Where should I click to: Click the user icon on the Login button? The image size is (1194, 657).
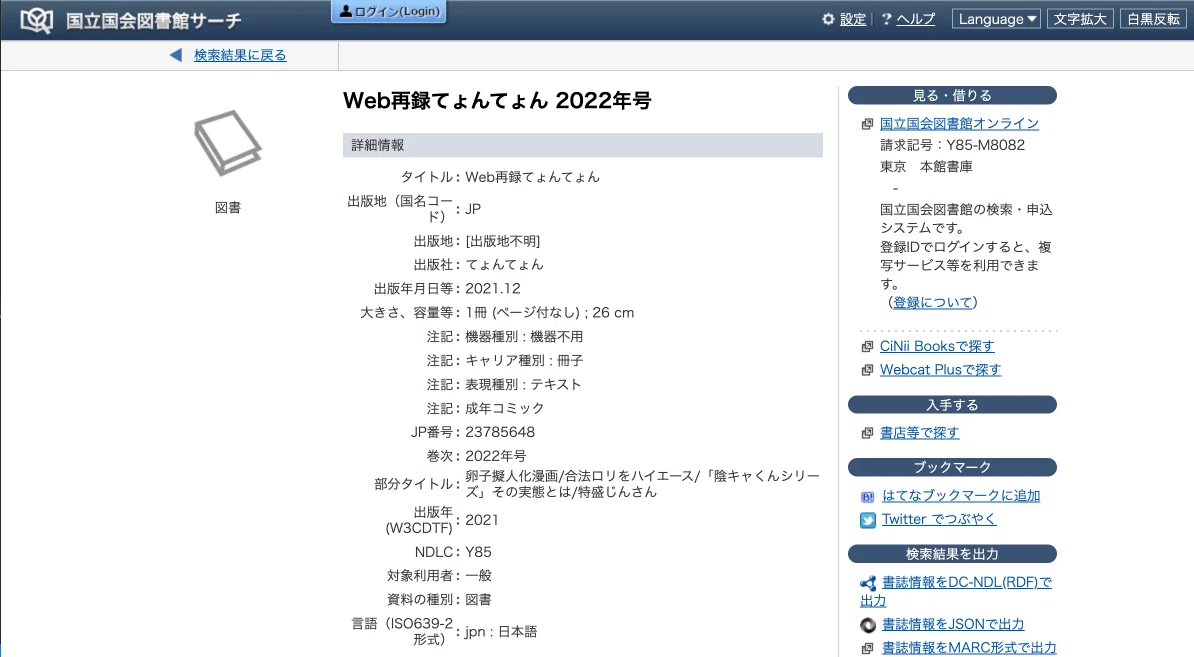tap(346, 11)
